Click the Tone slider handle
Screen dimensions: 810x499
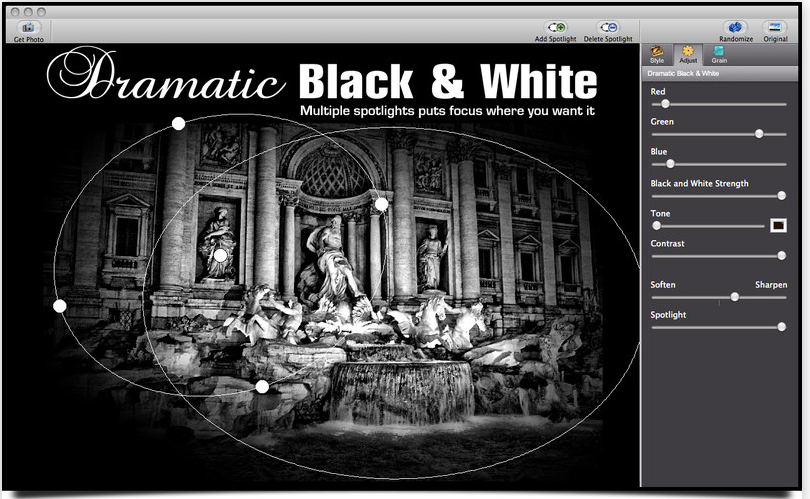click(655, 226)
